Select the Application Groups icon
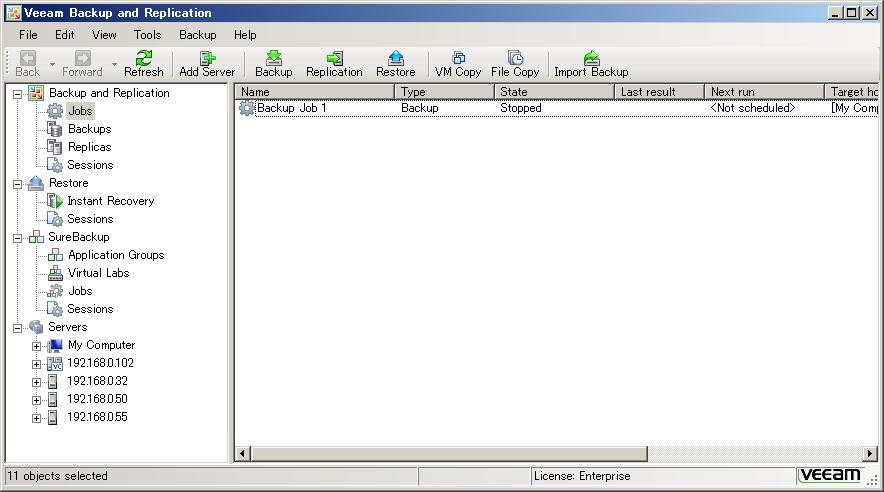 (55, 255)
